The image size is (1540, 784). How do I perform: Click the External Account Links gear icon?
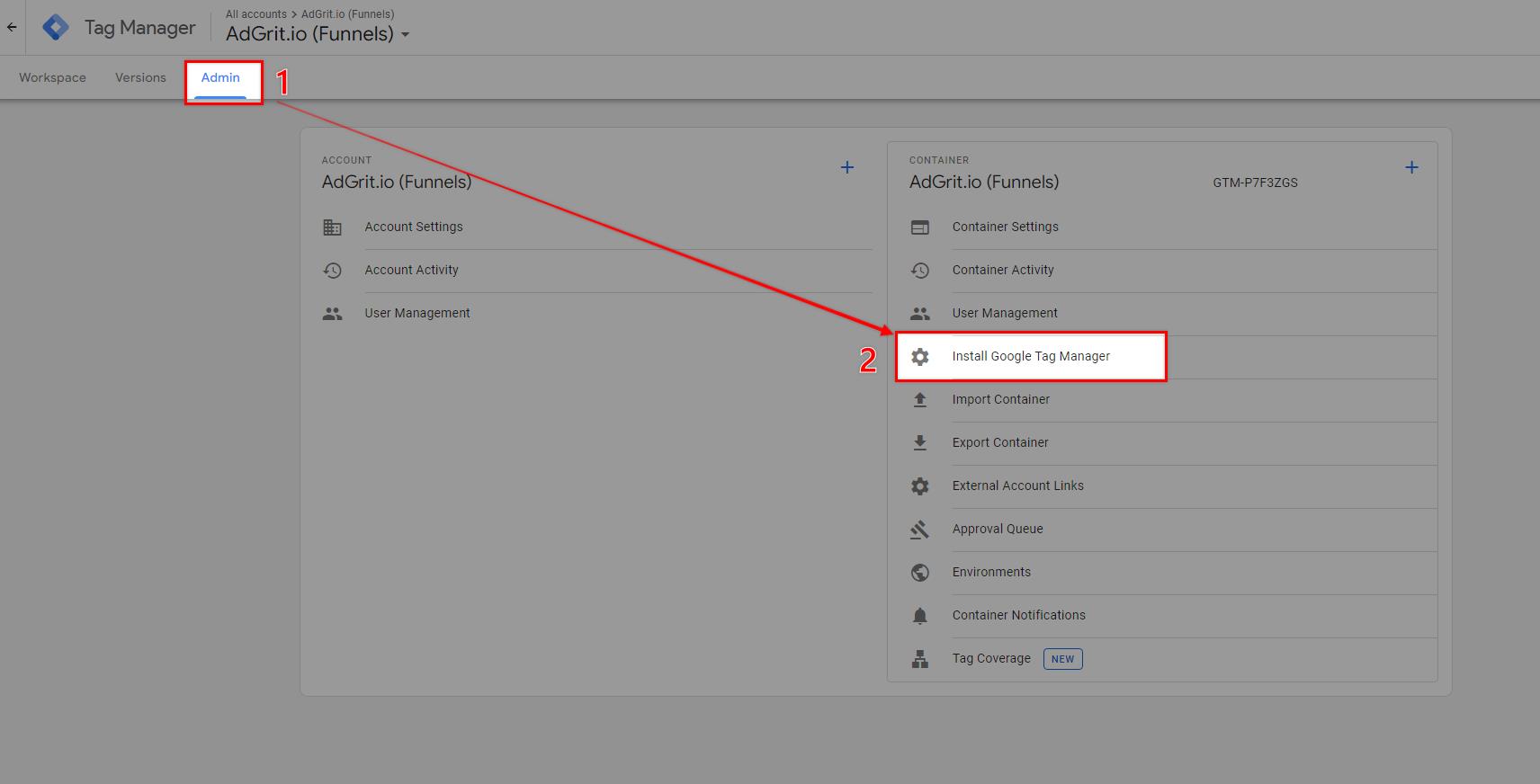click(x=919, y=486)
